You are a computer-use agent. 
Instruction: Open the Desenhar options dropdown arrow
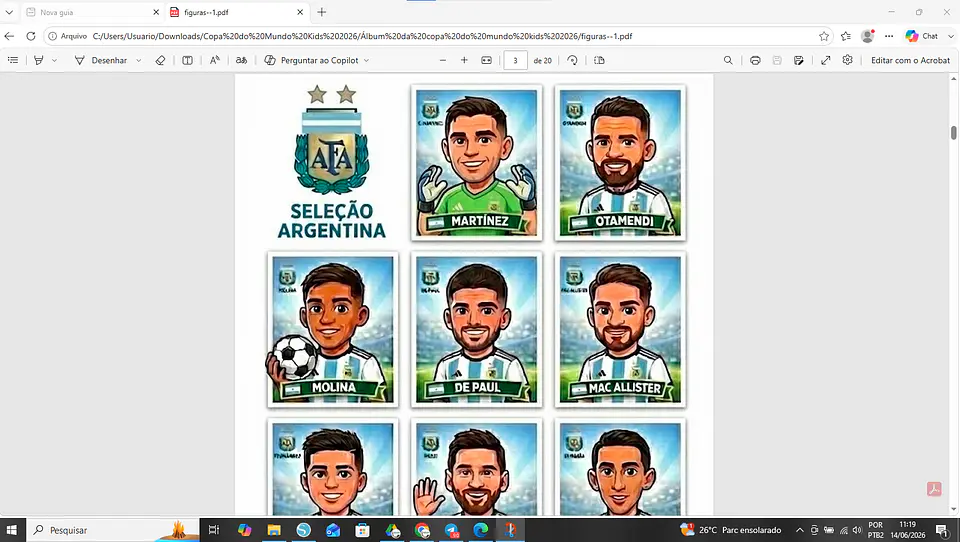[138, 60]
